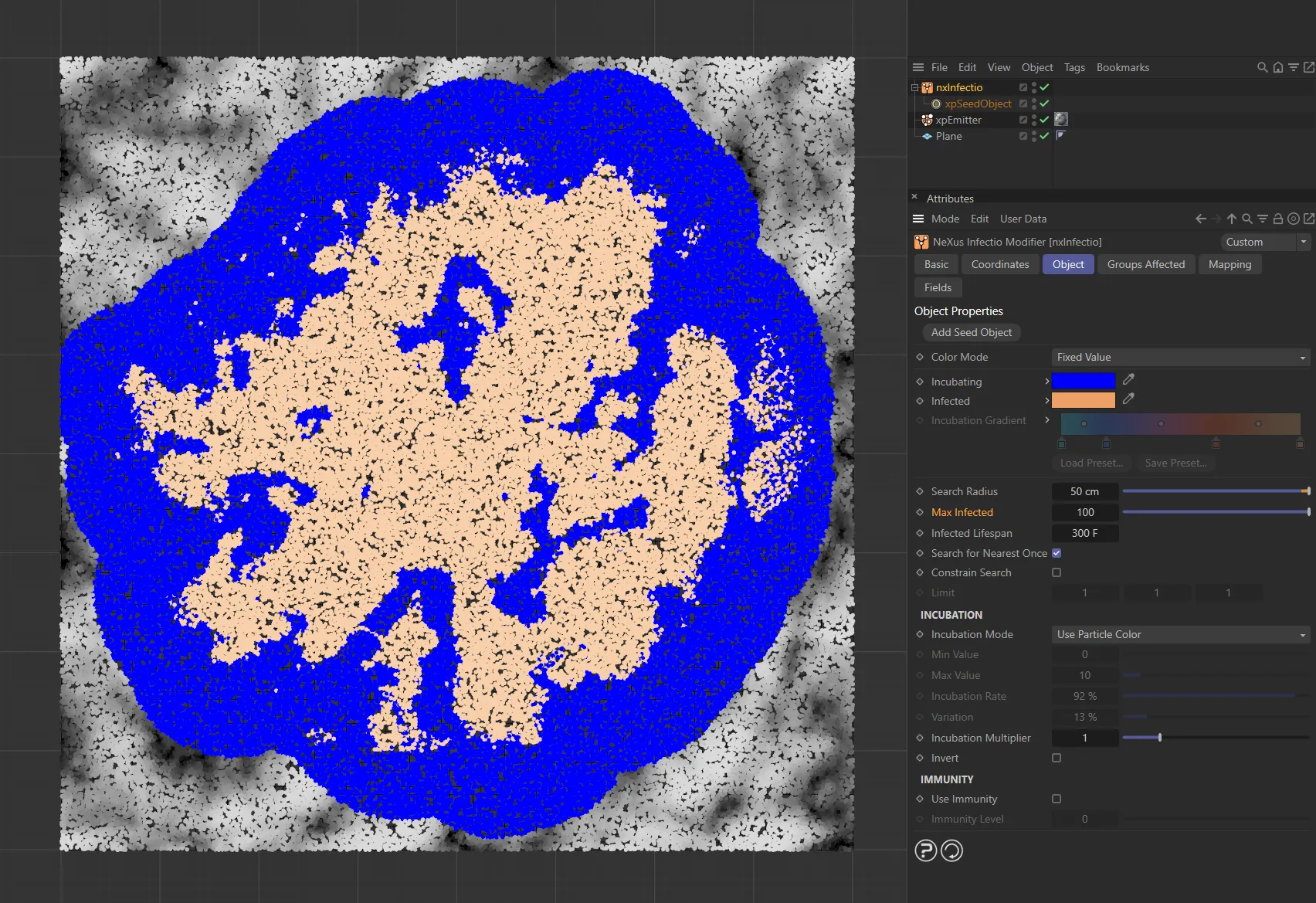
Task: Click the back arrow in the Attributes panel
Action: coord(1200,219)
